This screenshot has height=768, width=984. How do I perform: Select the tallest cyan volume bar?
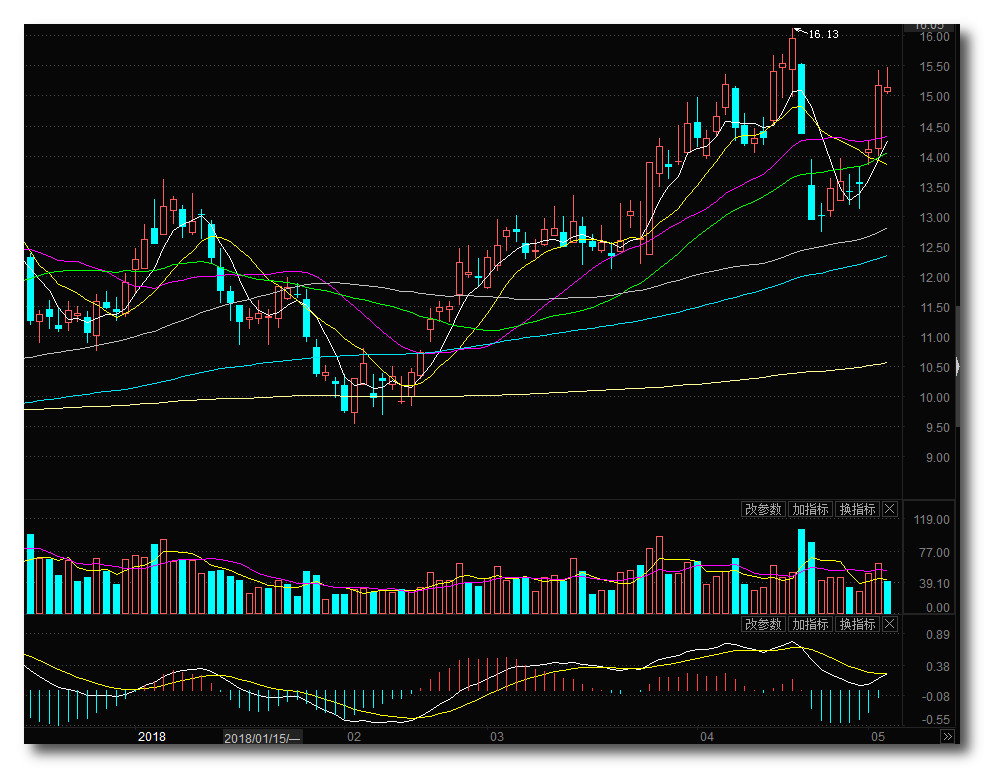801,571
